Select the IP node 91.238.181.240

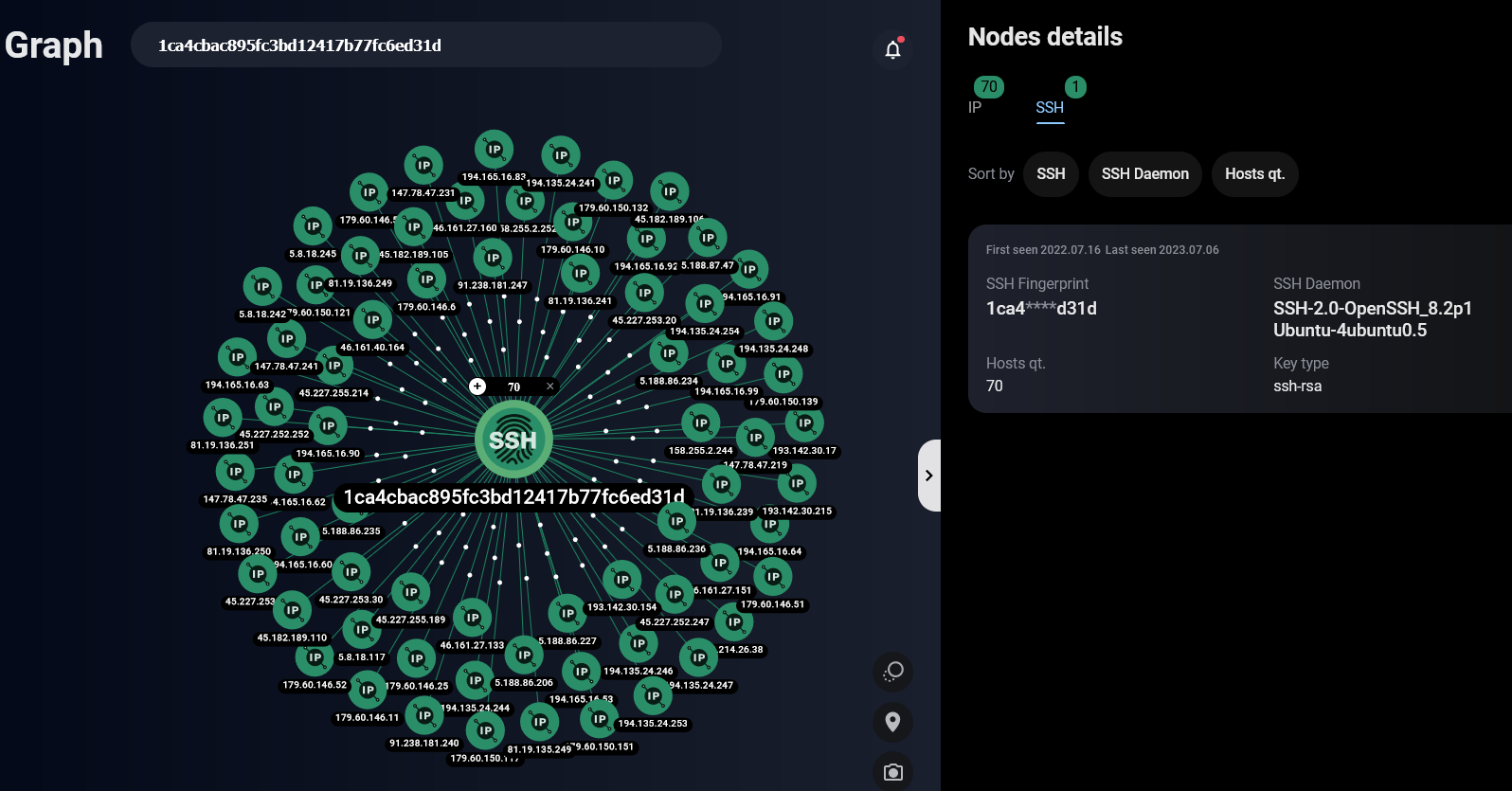point(424,716)
